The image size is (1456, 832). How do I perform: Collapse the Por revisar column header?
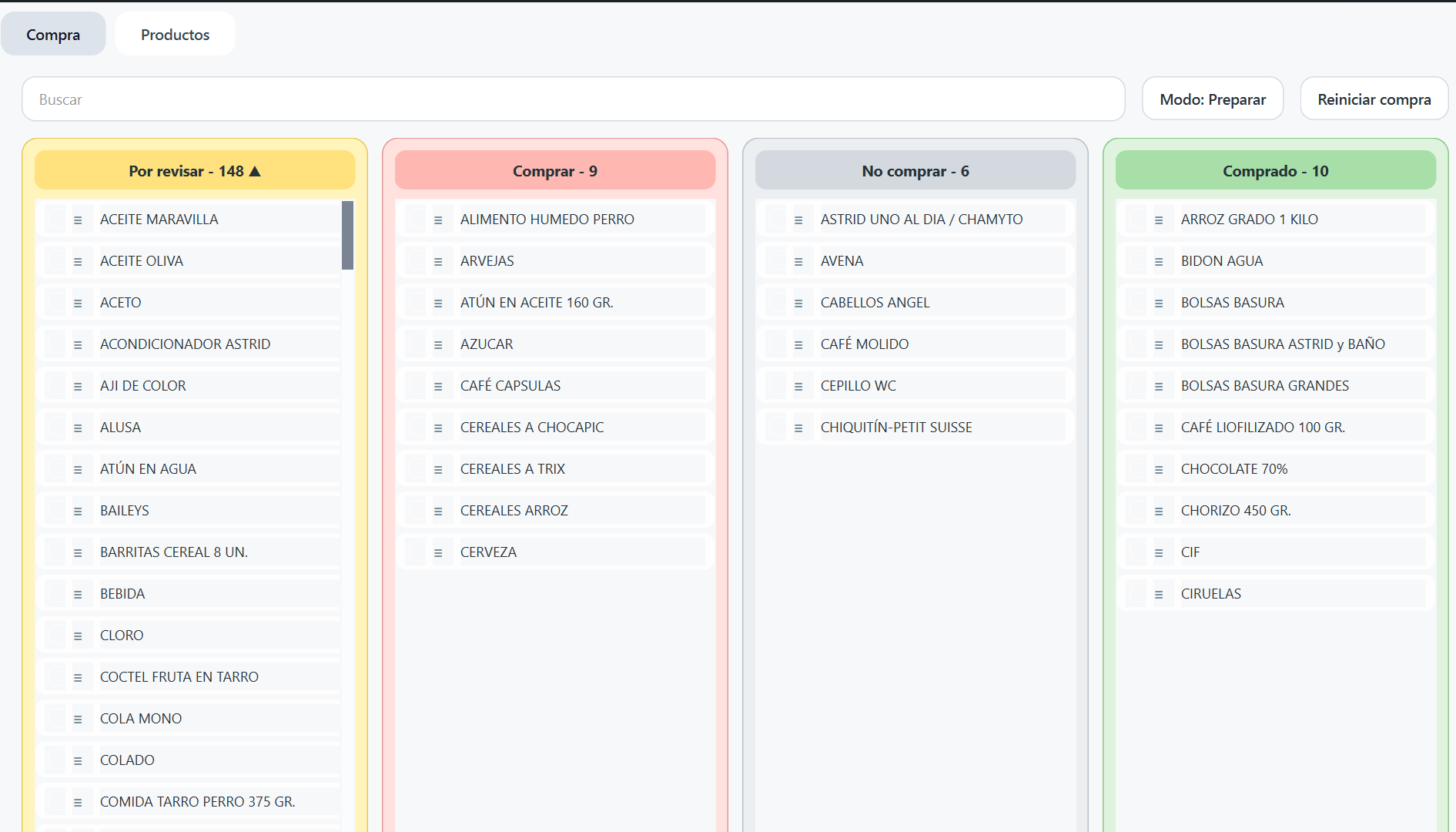[195, 171]
